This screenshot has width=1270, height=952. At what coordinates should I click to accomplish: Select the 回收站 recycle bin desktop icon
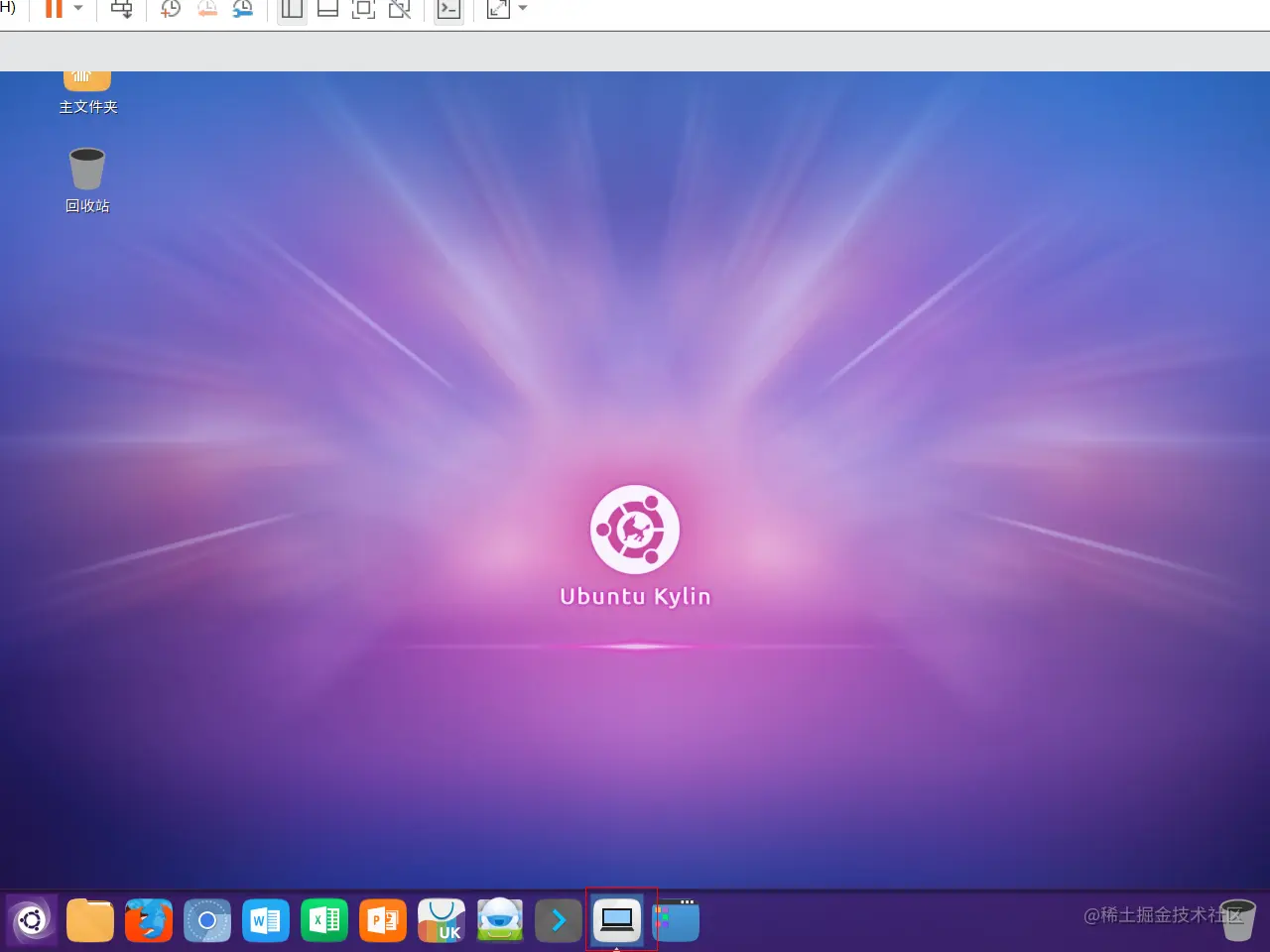[x=87, y=180]
